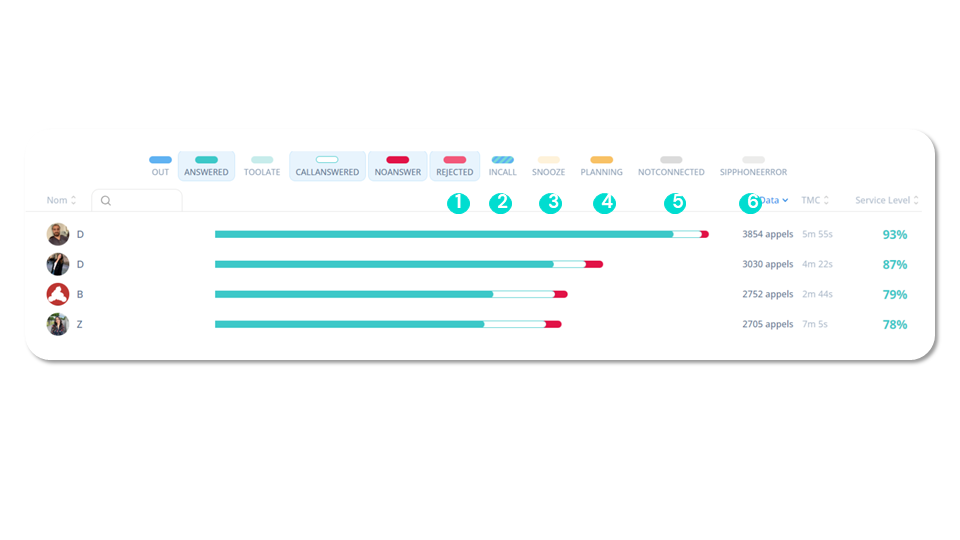
Task: Click the '5m 55s' TMC value
Action: 817,234
